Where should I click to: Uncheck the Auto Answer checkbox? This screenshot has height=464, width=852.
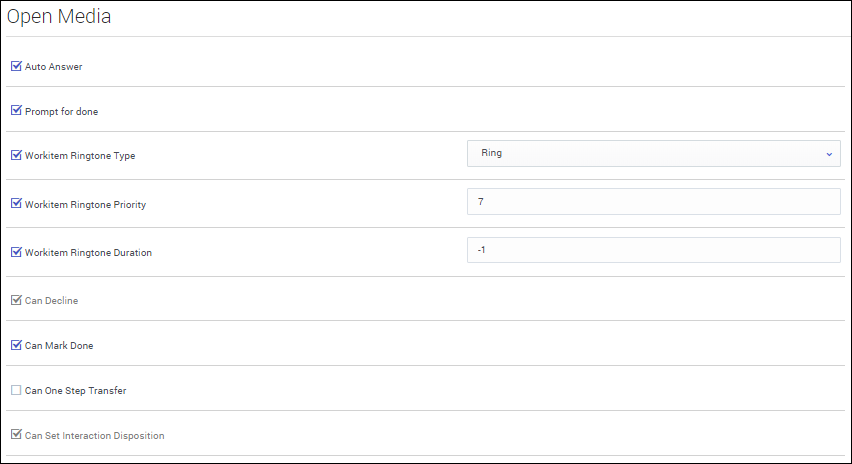tap(16, 66)
